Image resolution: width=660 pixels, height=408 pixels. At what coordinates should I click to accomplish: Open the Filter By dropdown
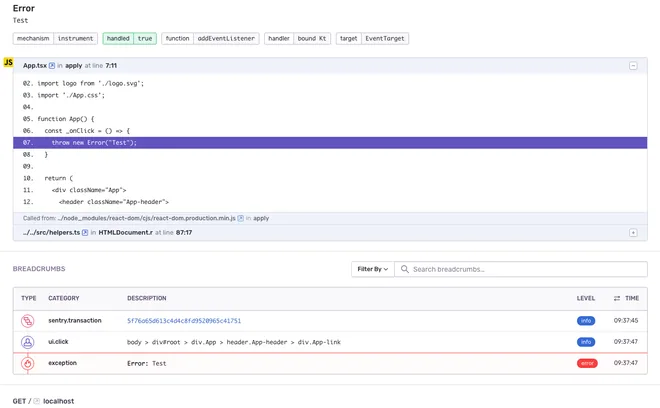pos(373,269)
